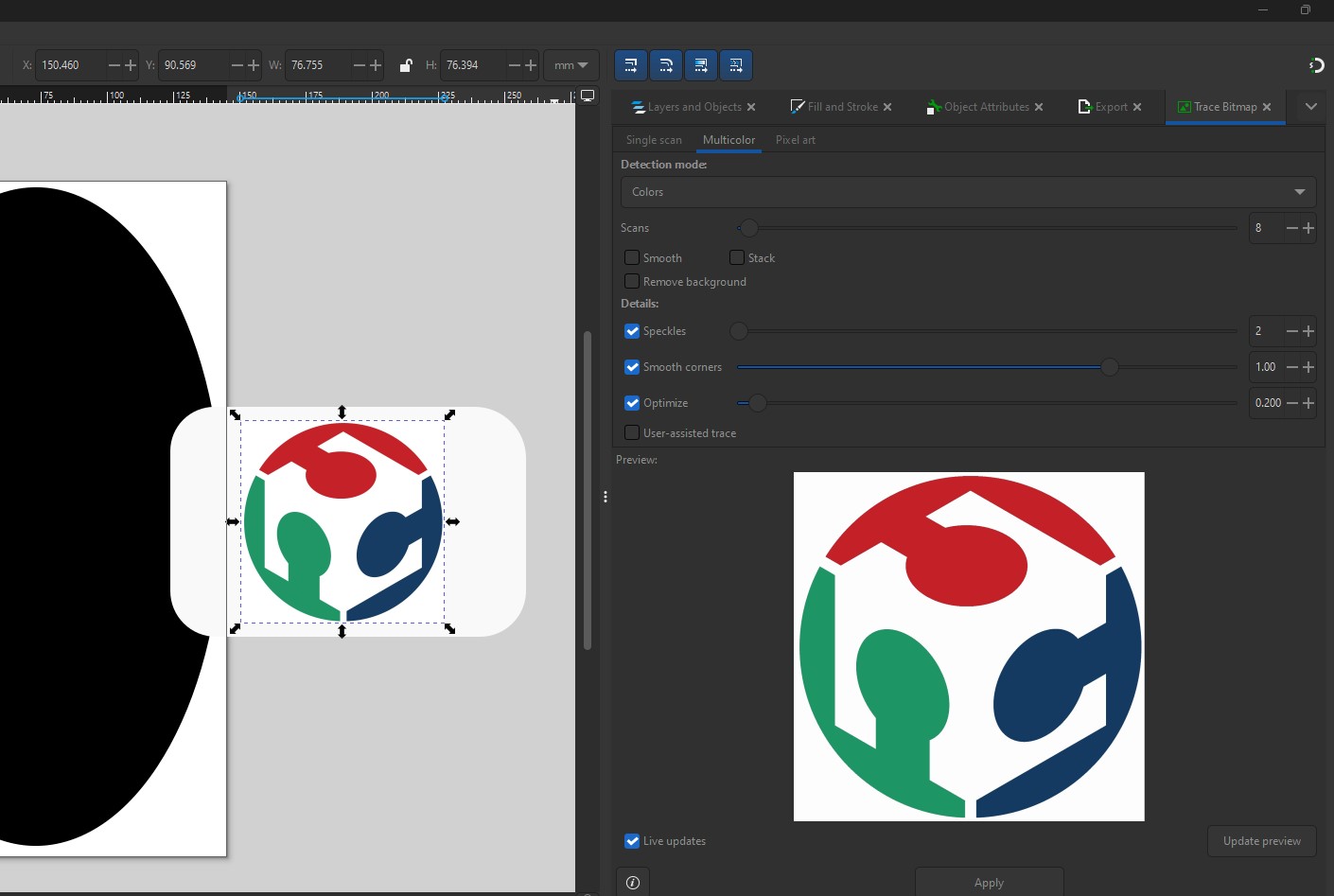Toggle lock width and height ratio

click(x=406, y=65)
